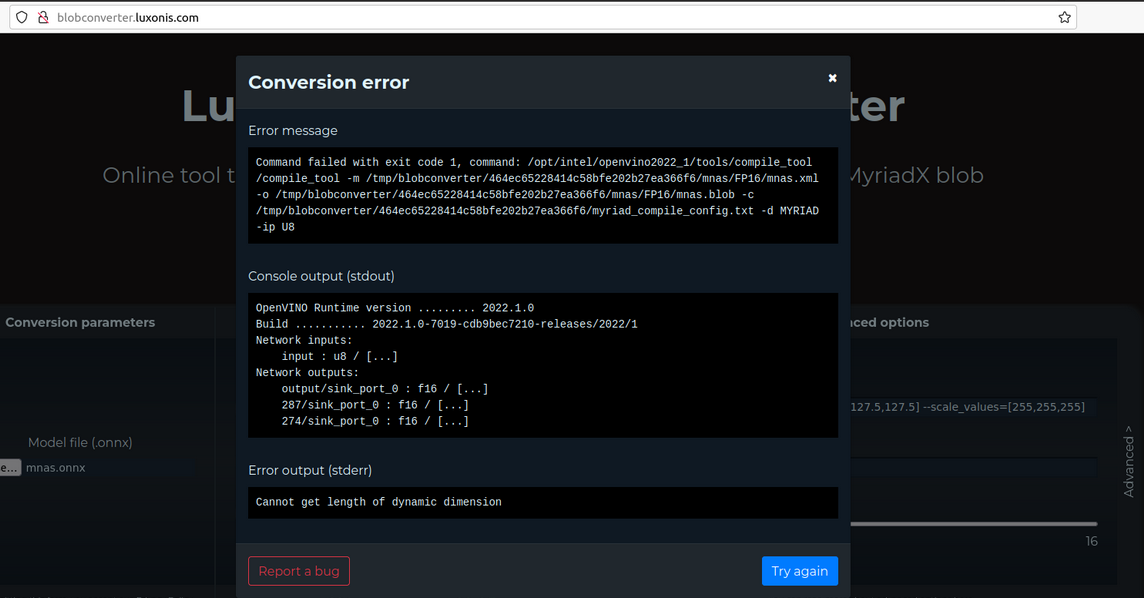
Task: Click the 'Cannot get length of dynamic dimension' text
Action: tap(379, 502)
